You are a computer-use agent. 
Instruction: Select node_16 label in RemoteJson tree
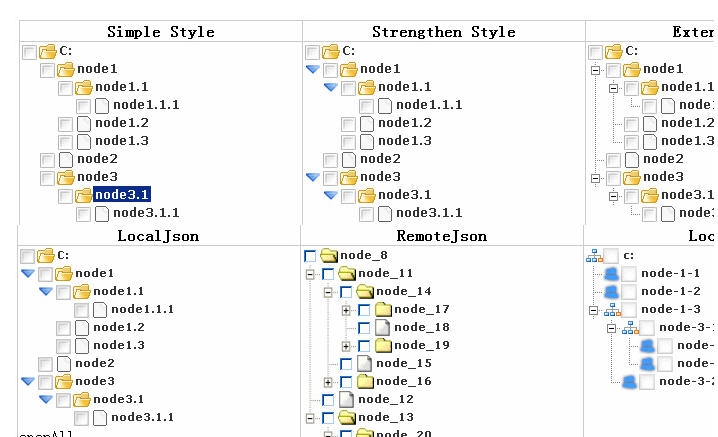coord(403,382)
